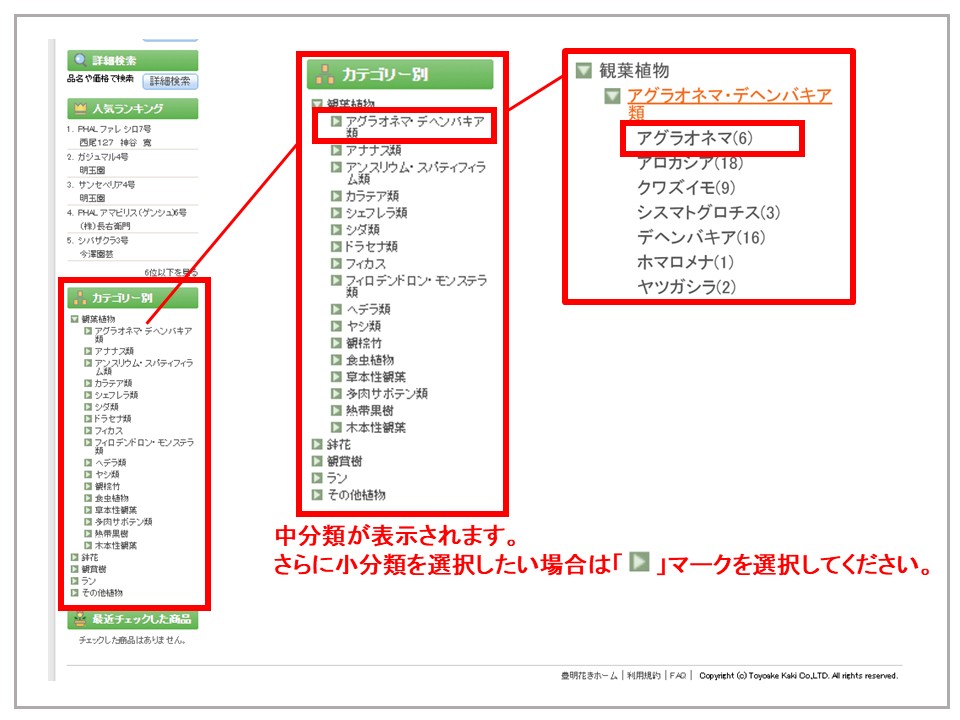Click the green arrow icon next to 鉢花 in enlarged panel
The width and height of the screenshot is (960, 720).
(x=317, y=444)
